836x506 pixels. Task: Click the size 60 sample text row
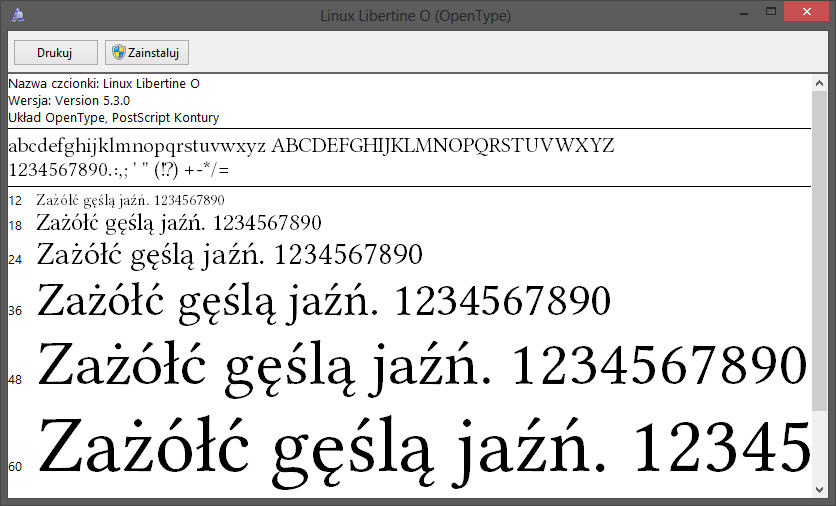(x=424, y=452)
